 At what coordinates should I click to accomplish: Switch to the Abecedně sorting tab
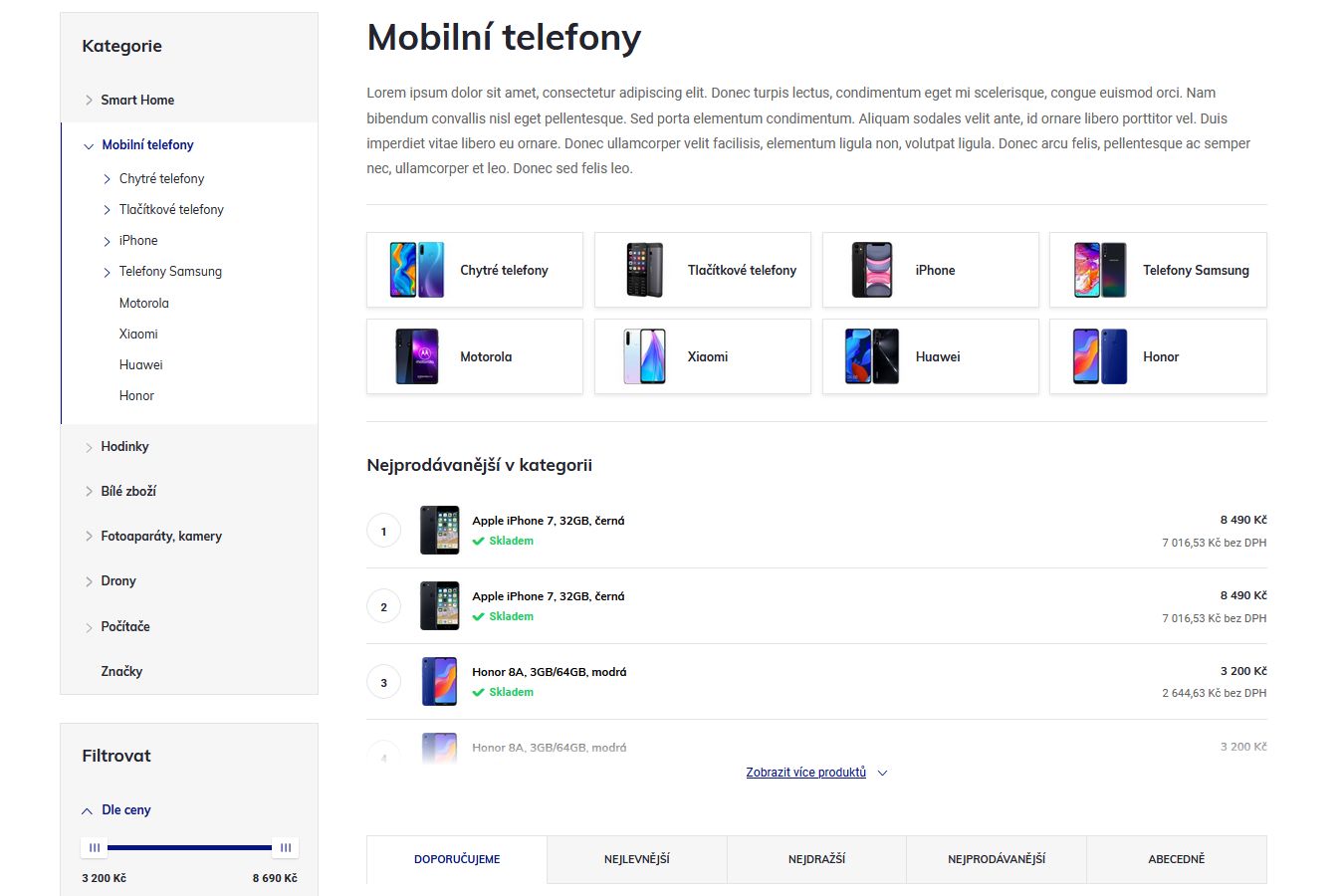(1177, 859)
